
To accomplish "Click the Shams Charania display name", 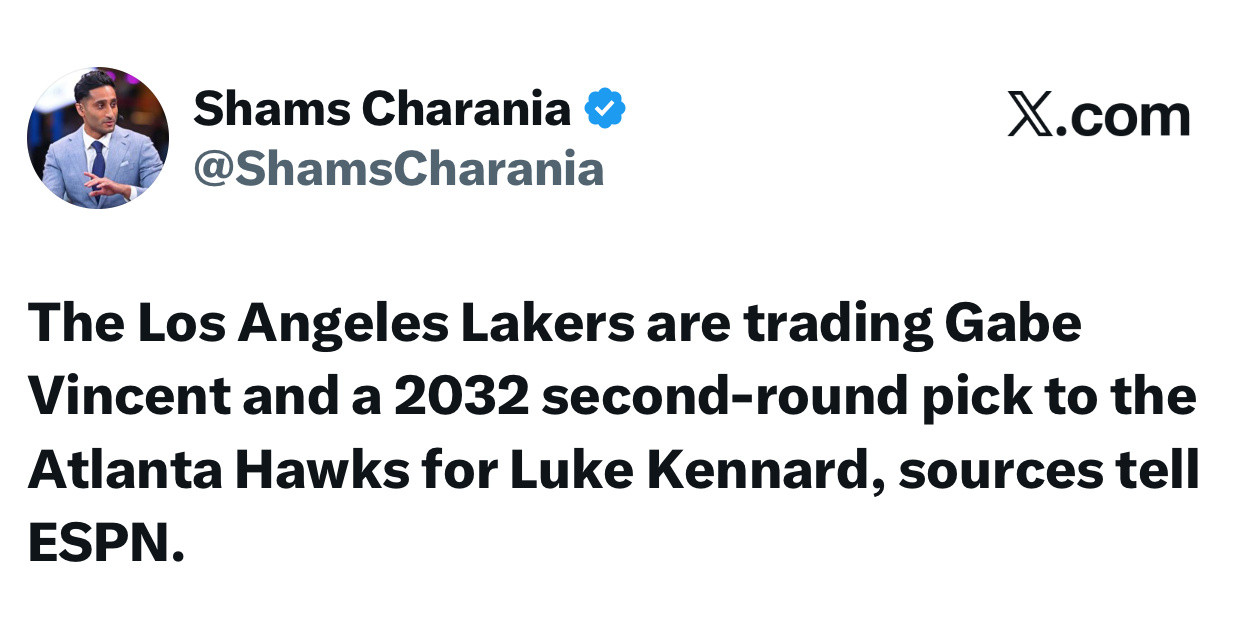I will (381, 108).
